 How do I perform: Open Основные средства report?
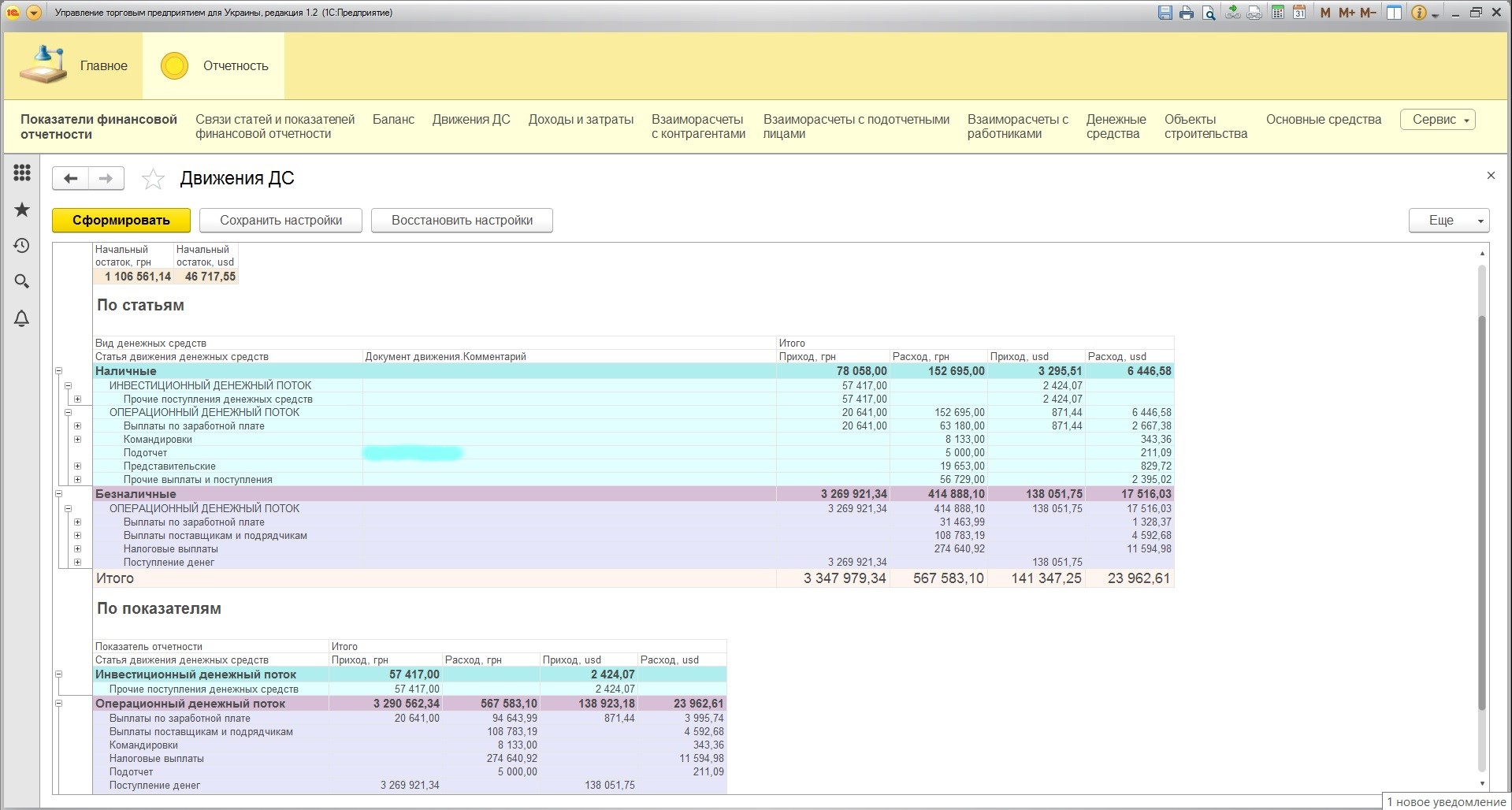point(1324,120)
